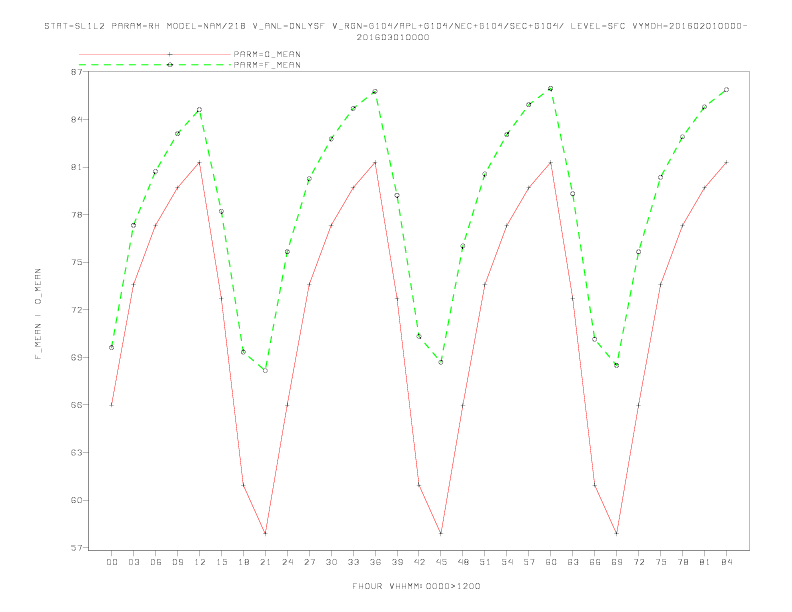The height and width of the screenshot is (612, 792).
Task: Click the x-axis hour label 39
Action: [397, 562]
